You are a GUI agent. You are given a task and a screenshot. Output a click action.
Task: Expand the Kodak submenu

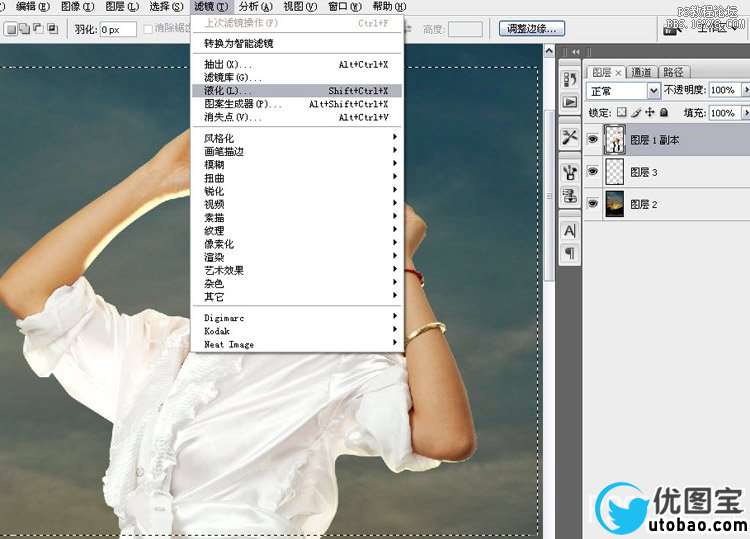tap(297, 331)
